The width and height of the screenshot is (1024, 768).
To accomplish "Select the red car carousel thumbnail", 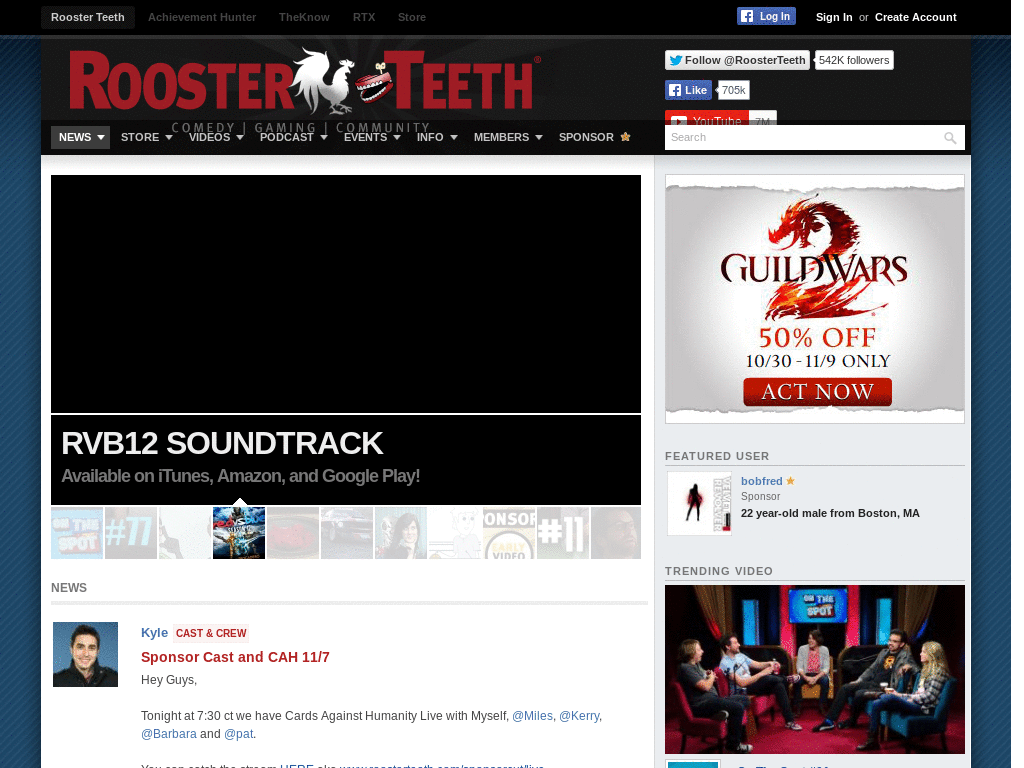I will 293,533.
